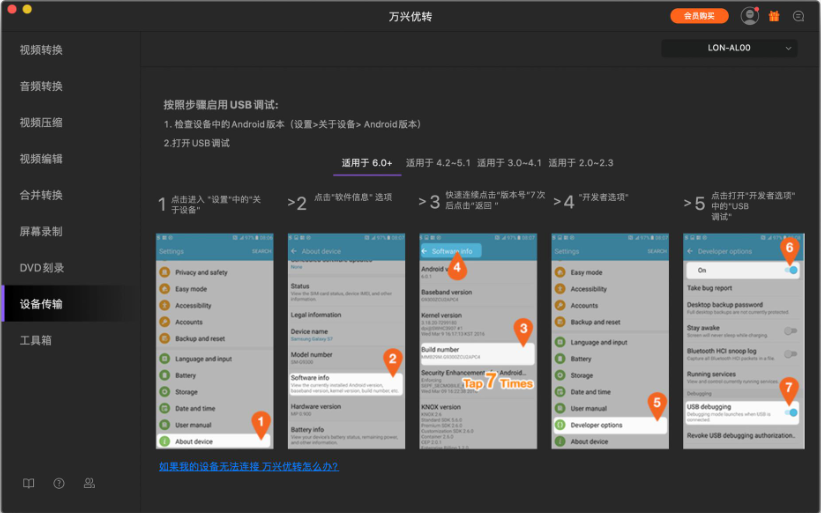Screen dimensions: 821x513
Task: Click the help question mark icon
Action: [59, 483]
